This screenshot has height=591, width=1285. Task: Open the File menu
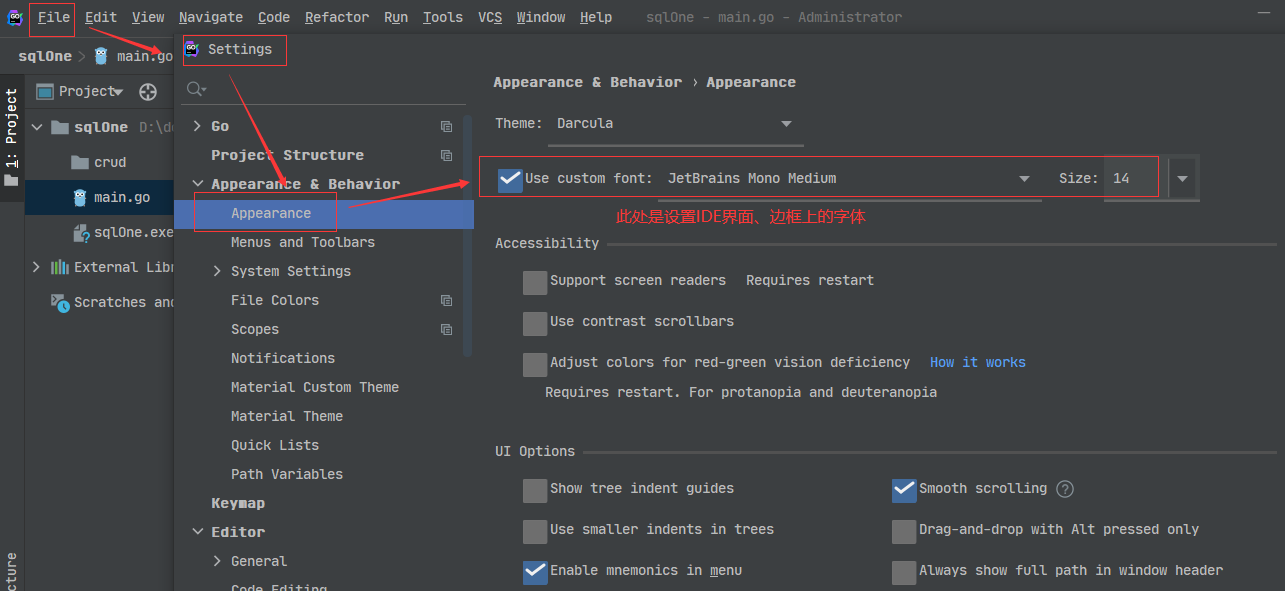point(54,17)
